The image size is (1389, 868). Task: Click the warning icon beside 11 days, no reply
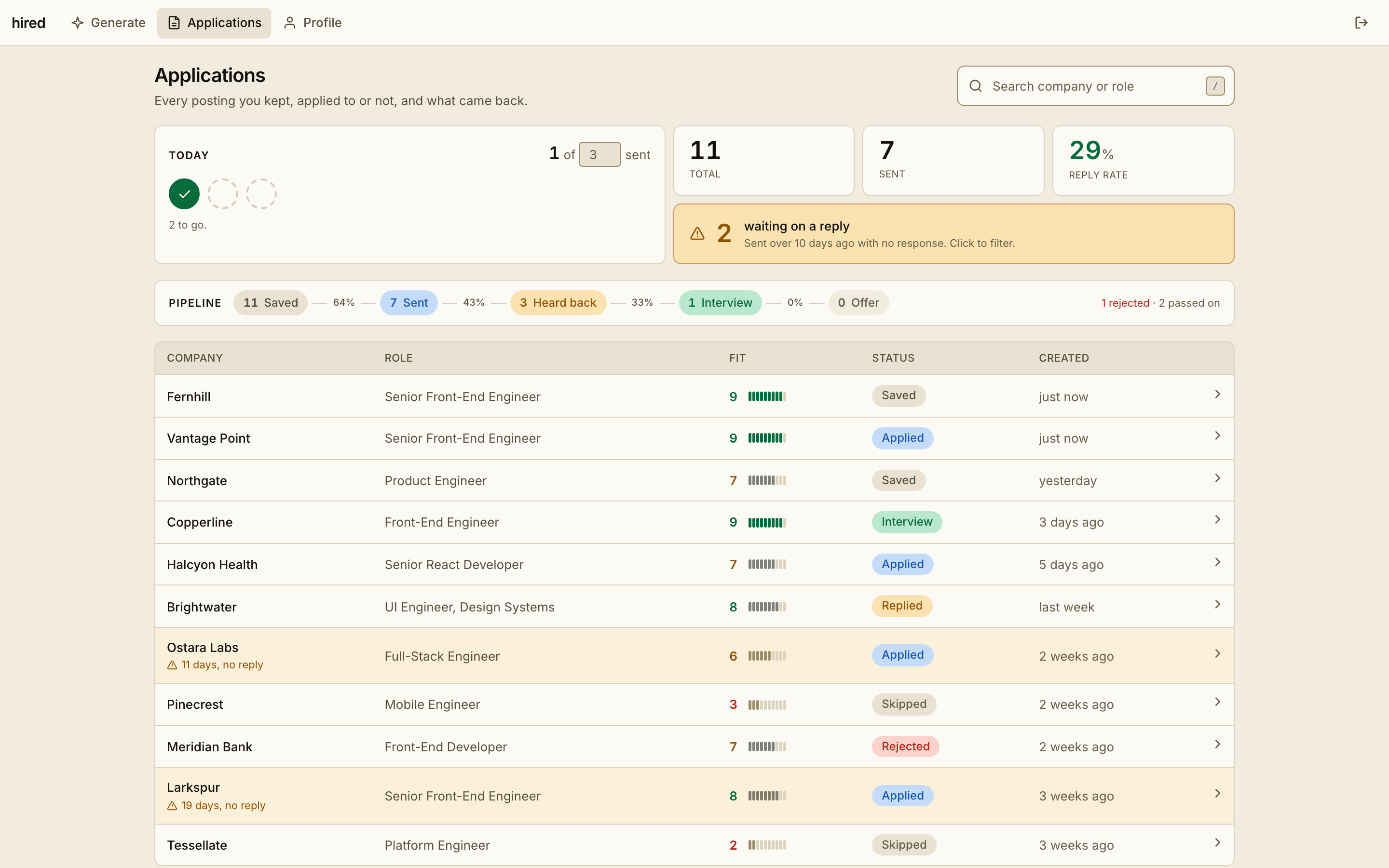(172, 665)
